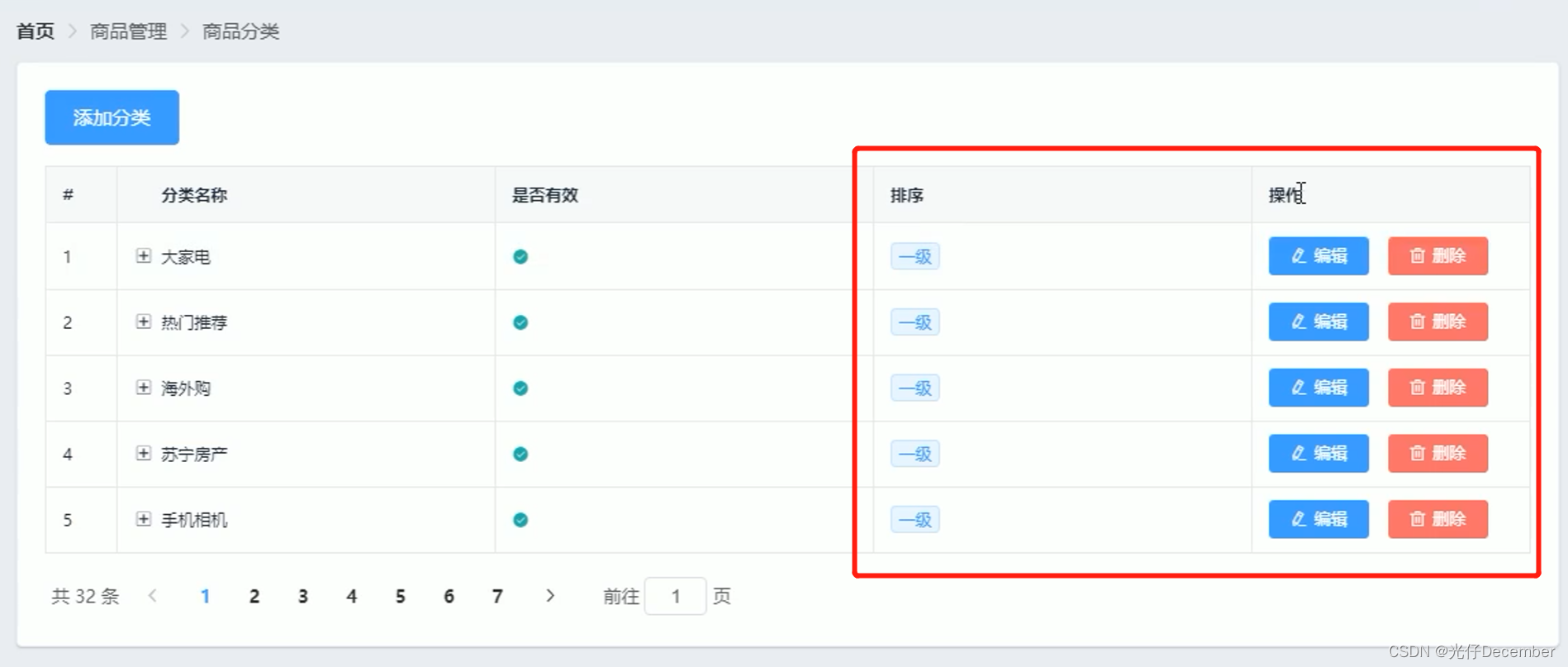Click the 是否有效 column header
1568x667 pixels.
coord(545,195)
